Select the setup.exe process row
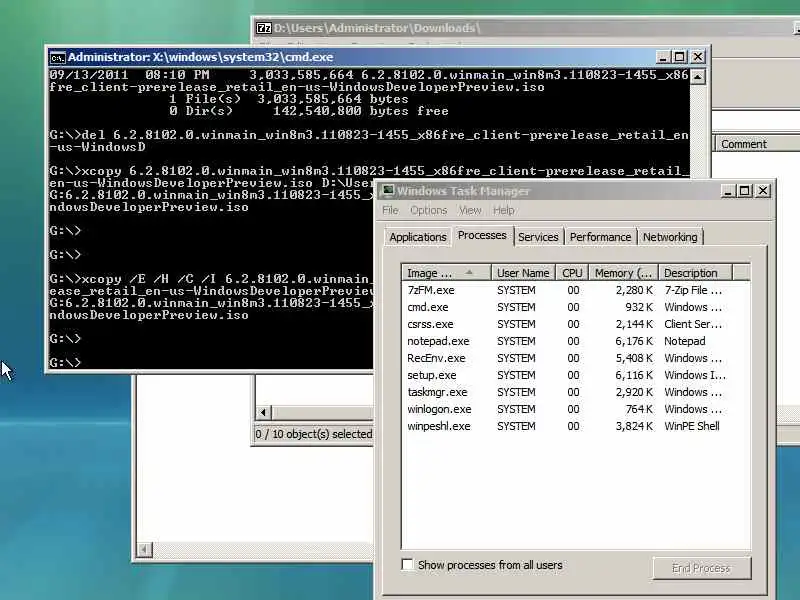The height and width of the screenshot is (600, 800). pyautogui.click(x=576, y=375)
